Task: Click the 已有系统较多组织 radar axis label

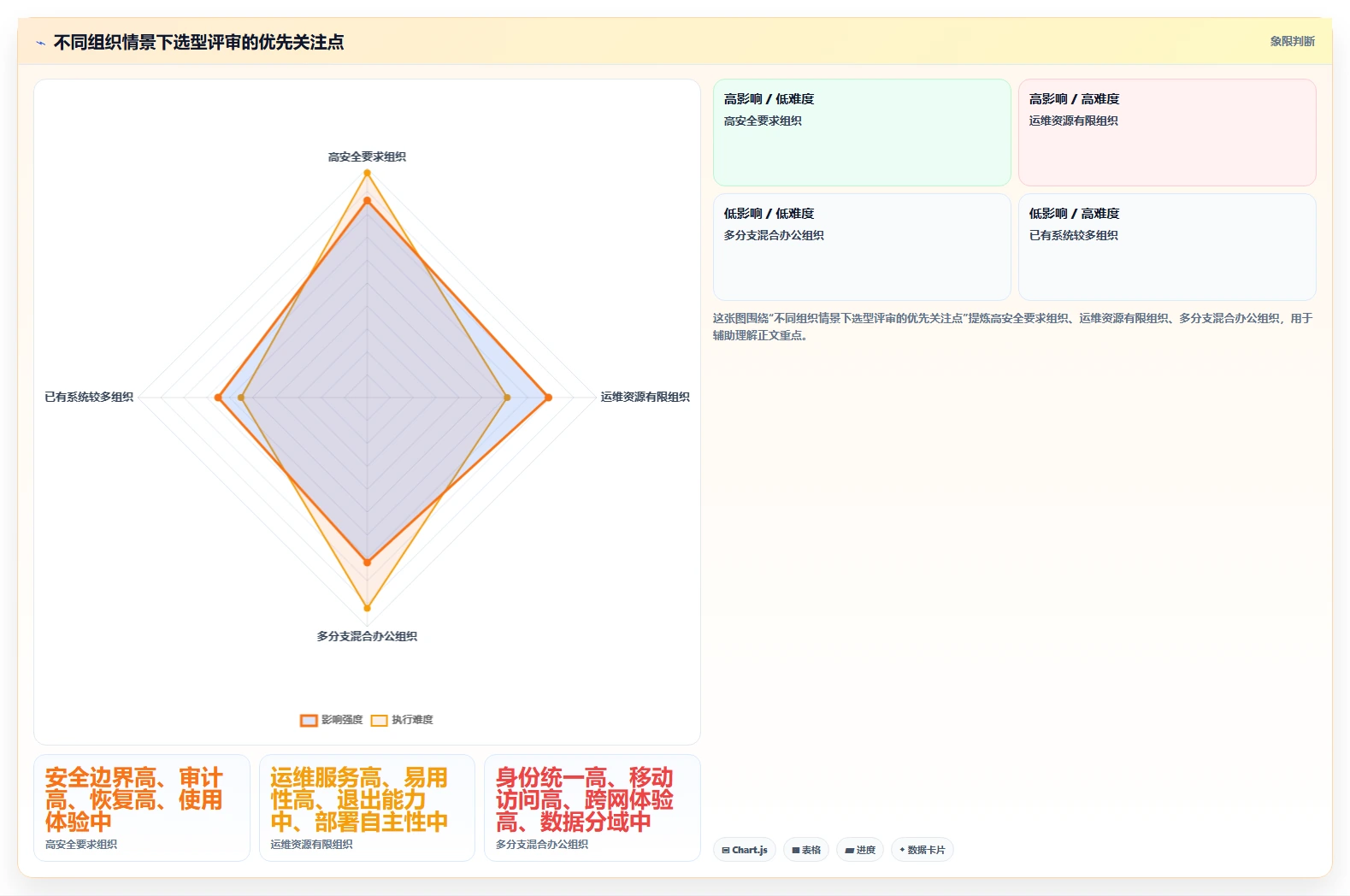Action: [89, 397]
